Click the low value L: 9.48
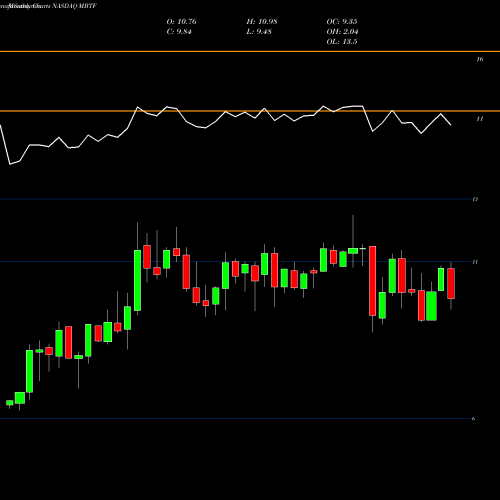The width and height of the screenshot is (500, 500). click(259, 32)
